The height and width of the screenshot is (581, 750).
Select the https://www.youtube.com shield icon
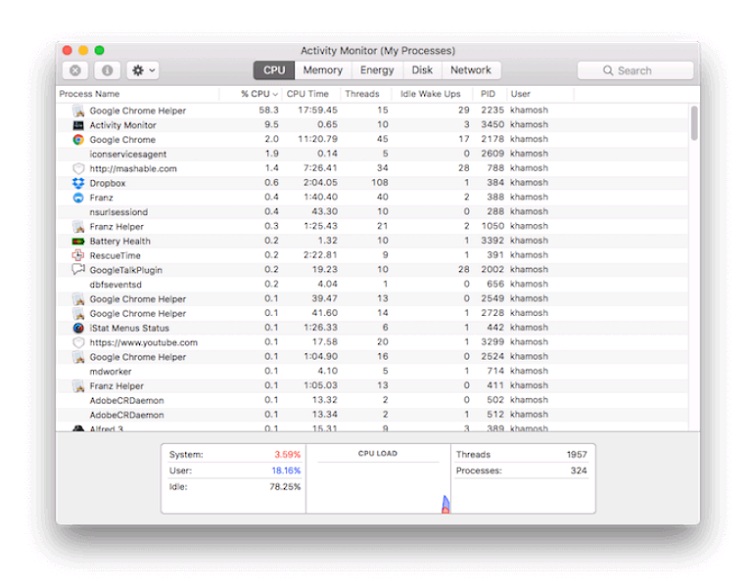tap(78, 342)
